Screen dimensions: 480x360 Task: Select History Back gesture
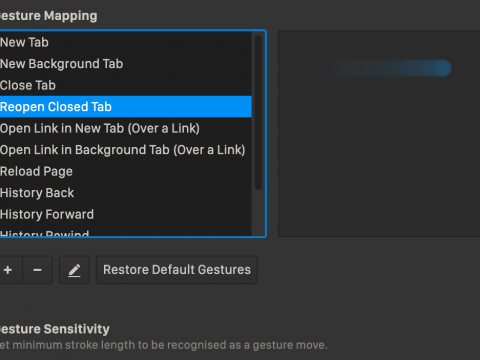click(x=126, y=193)
